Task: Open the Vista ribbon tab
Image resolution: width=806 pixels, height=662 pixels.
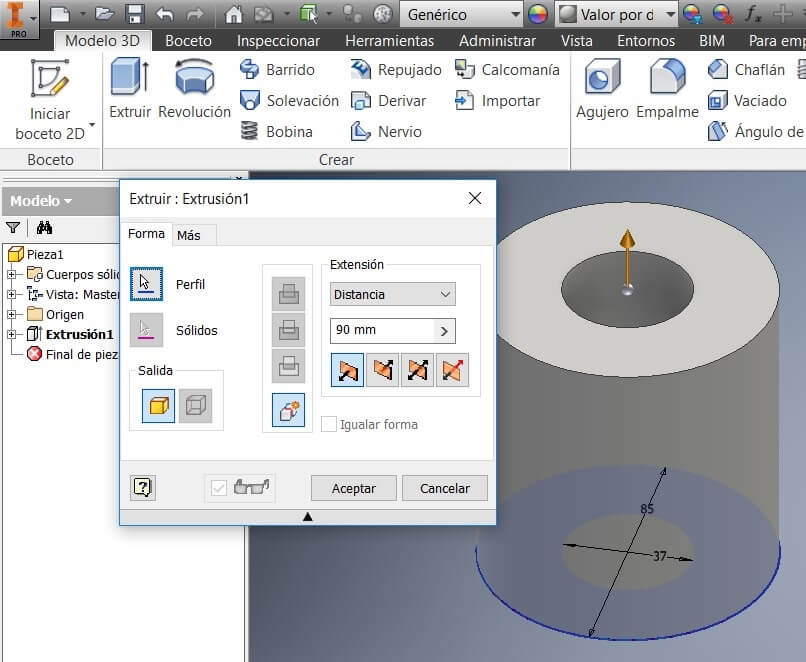Action: [x=576, y=41]
